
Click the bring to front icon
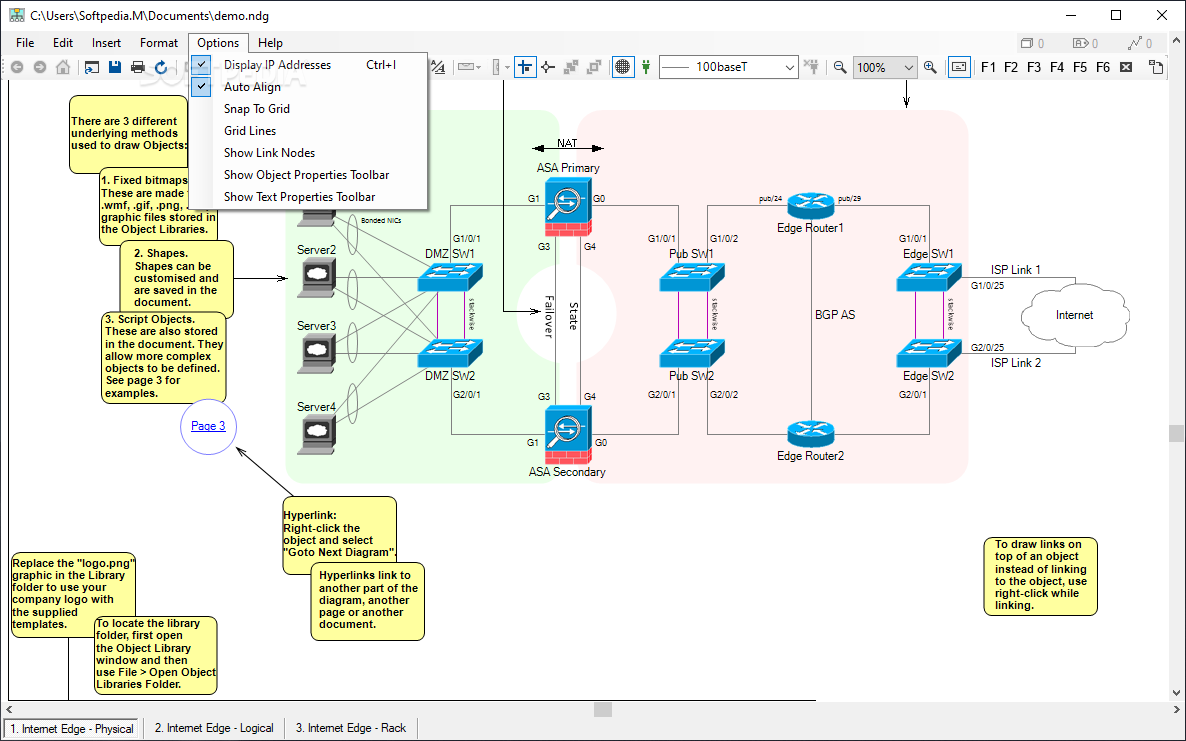pos(571,67)
